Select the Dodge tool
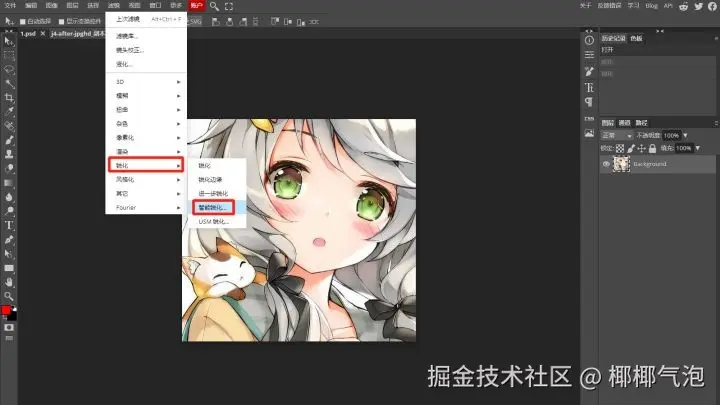The height and width of the screenshot is (405, 720). pyautogui.click(x=9, y=211)
